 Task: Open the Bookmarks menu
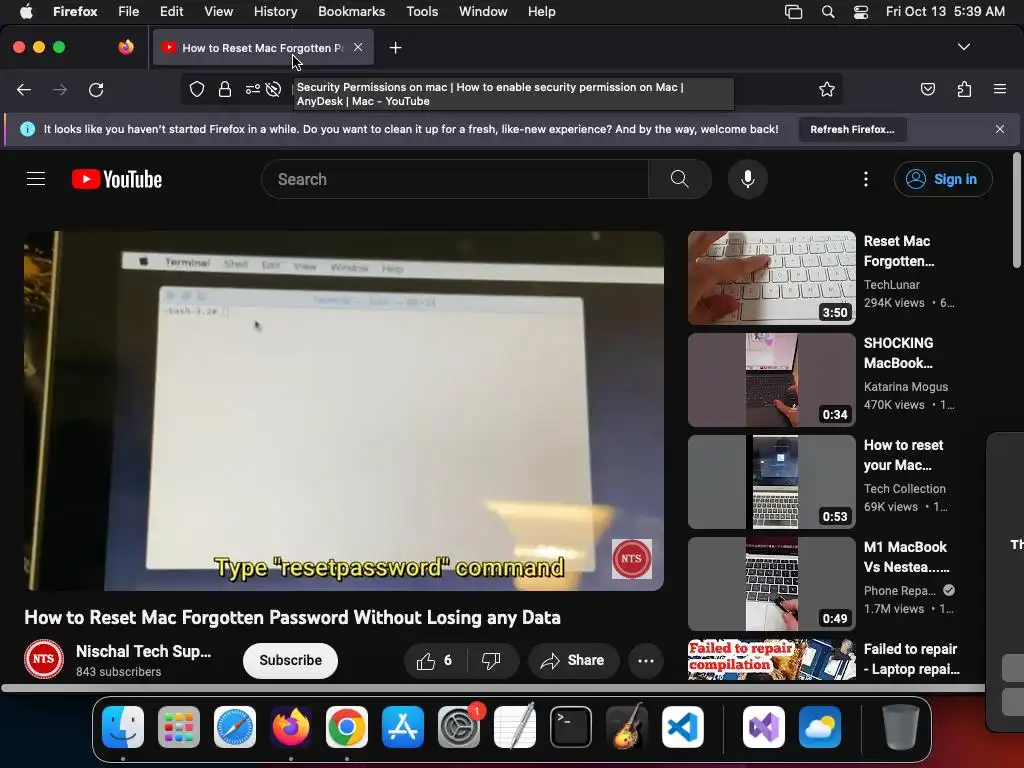351,11
